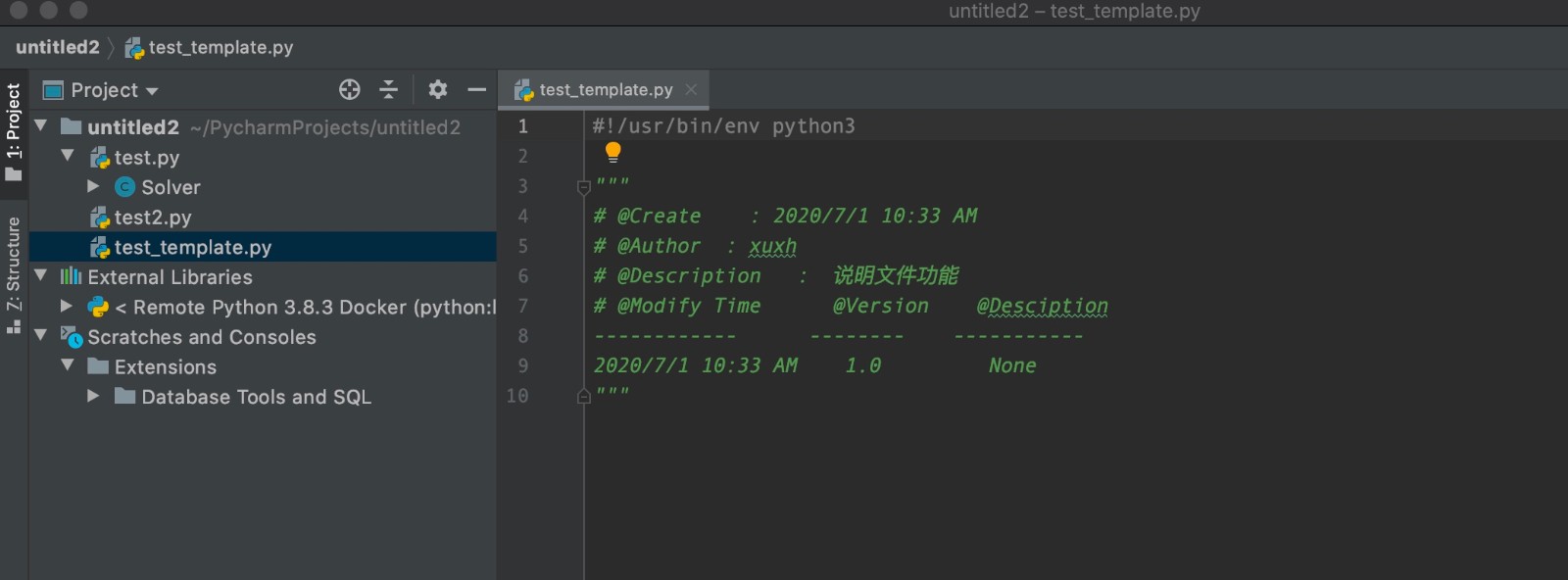Click test_template.py icon in breadcrumb

coord(134,48)
